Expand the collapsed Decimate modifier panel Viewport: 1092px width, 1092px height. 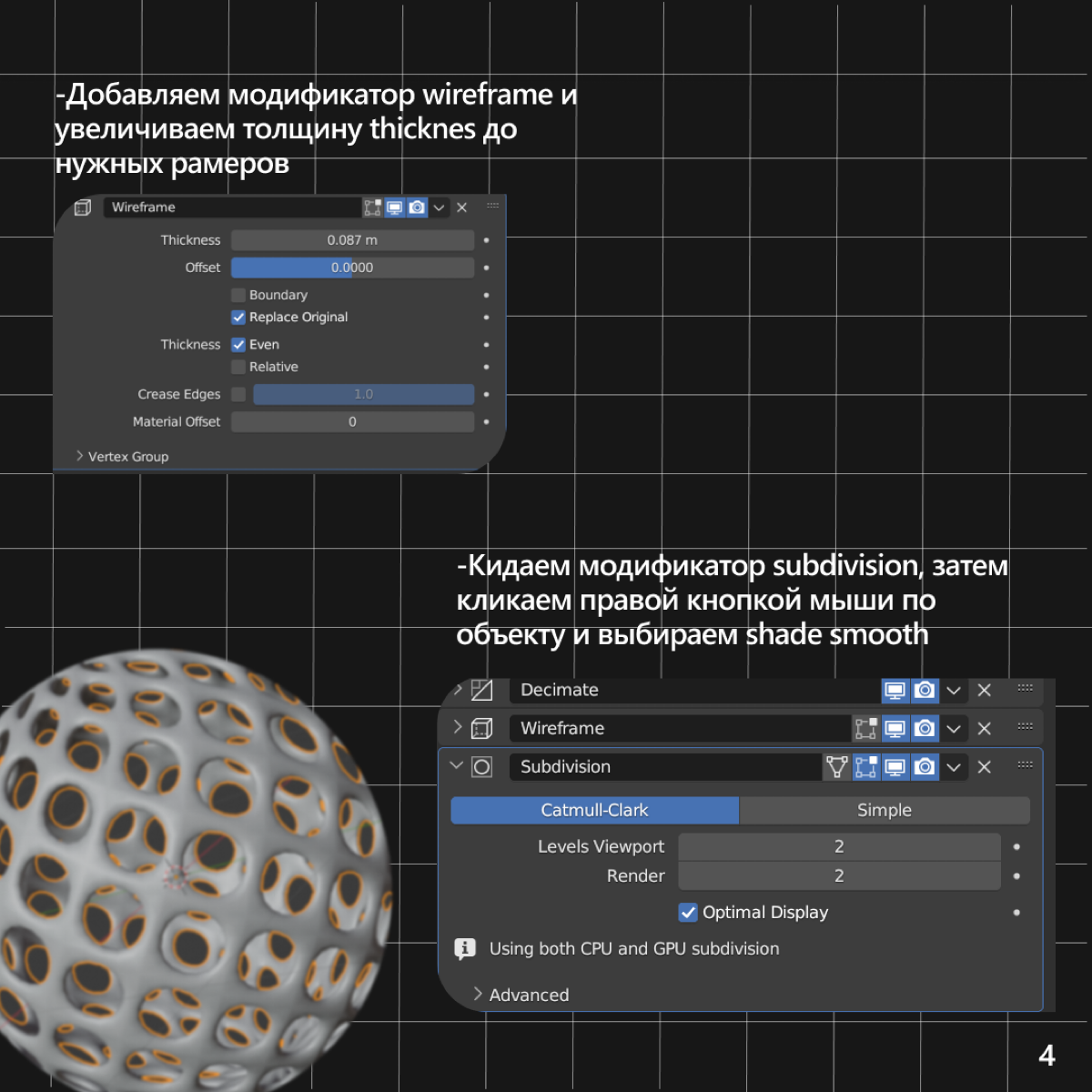pyautogui.click(x=457, y=690)
